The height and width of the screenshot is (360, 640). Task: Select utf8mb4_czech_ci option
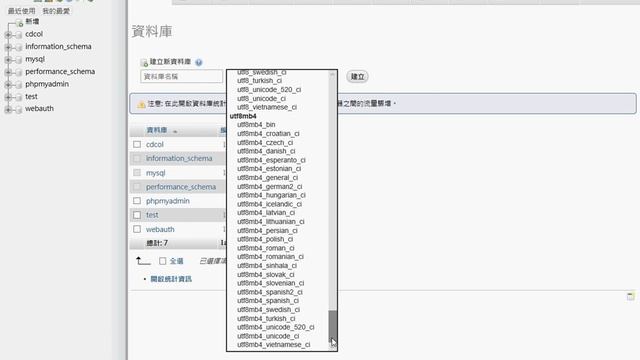tap(265, 142)
